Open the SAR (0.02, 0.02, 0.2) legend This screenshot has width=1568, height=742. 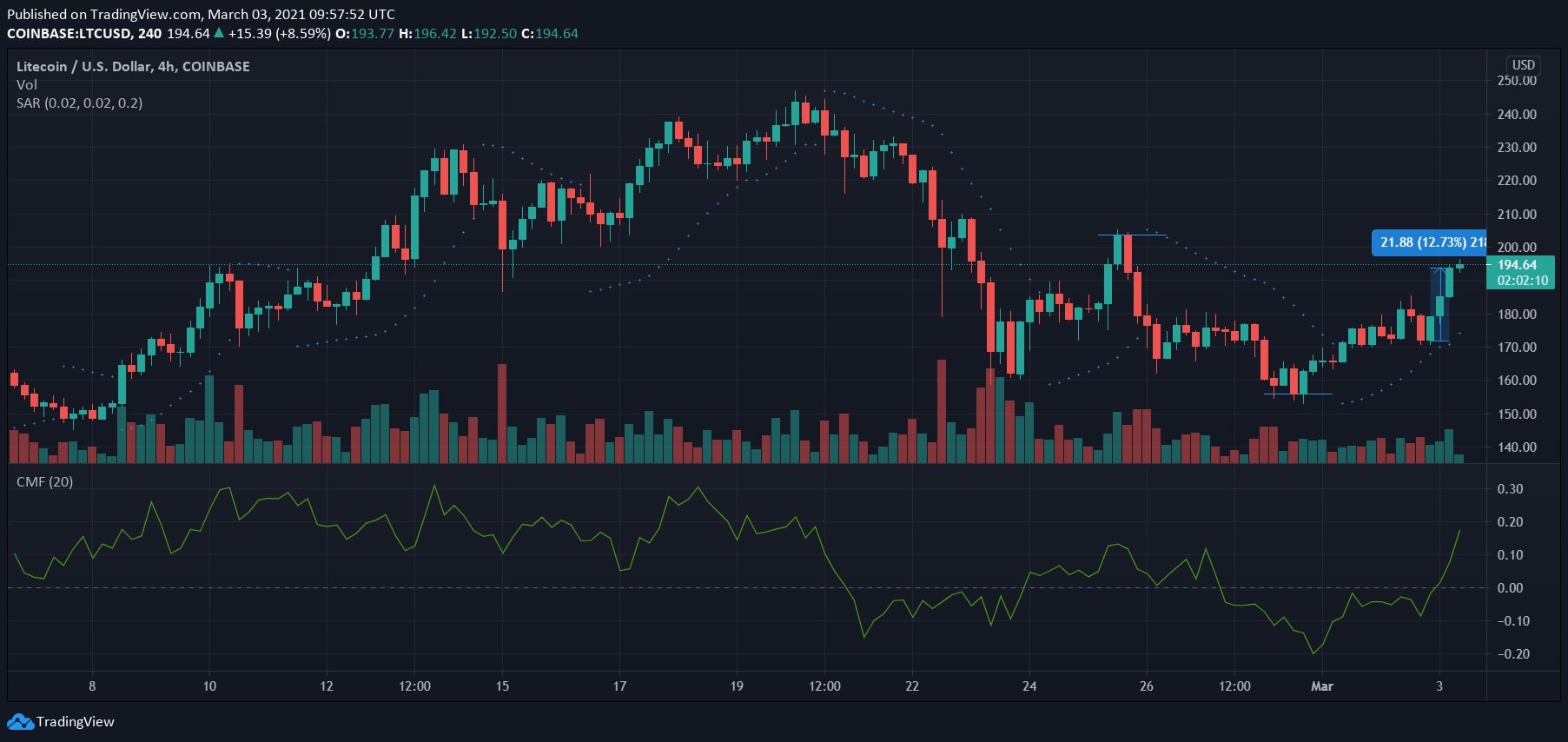pos(79,103)
